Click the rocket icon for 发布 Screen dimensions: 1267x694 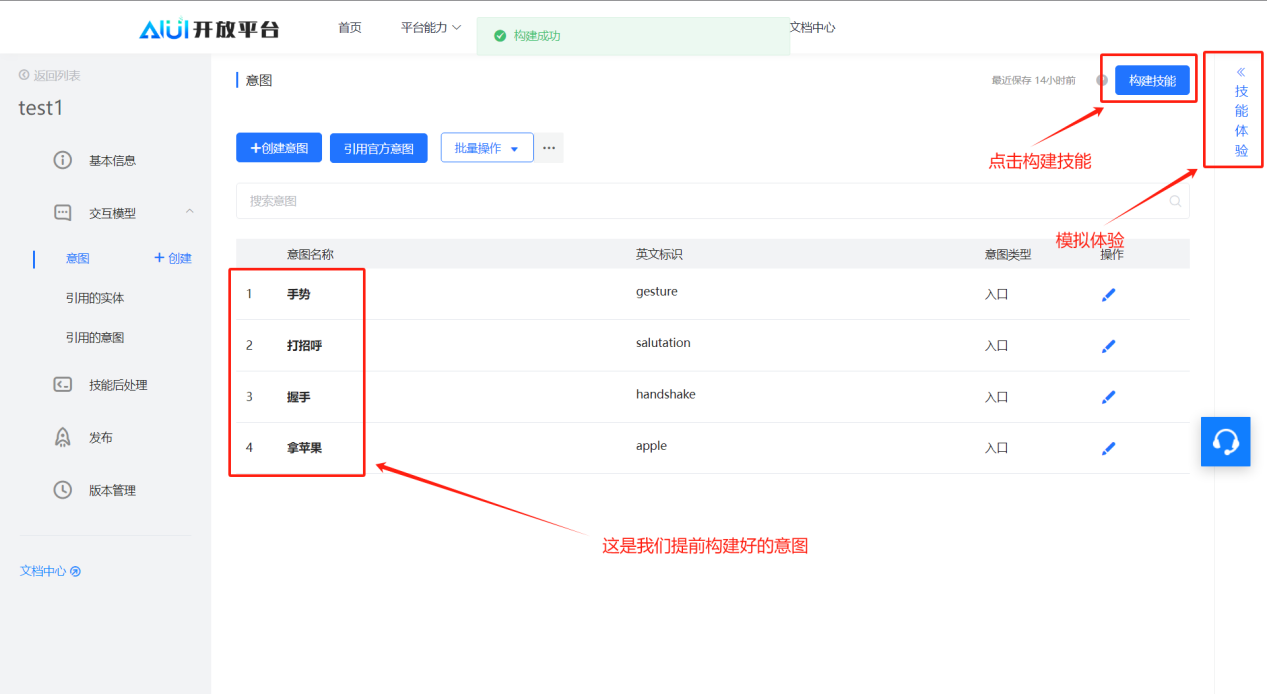coord(63,437)
